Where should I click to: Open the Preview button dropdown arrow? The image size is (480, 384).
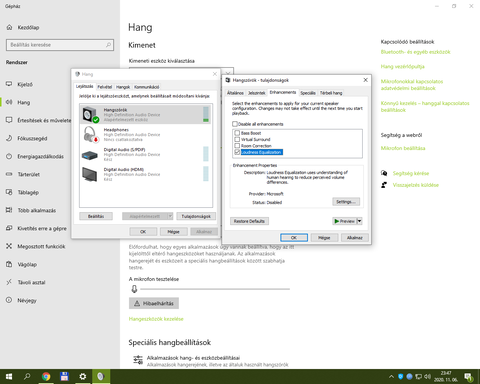click(360, 221)
